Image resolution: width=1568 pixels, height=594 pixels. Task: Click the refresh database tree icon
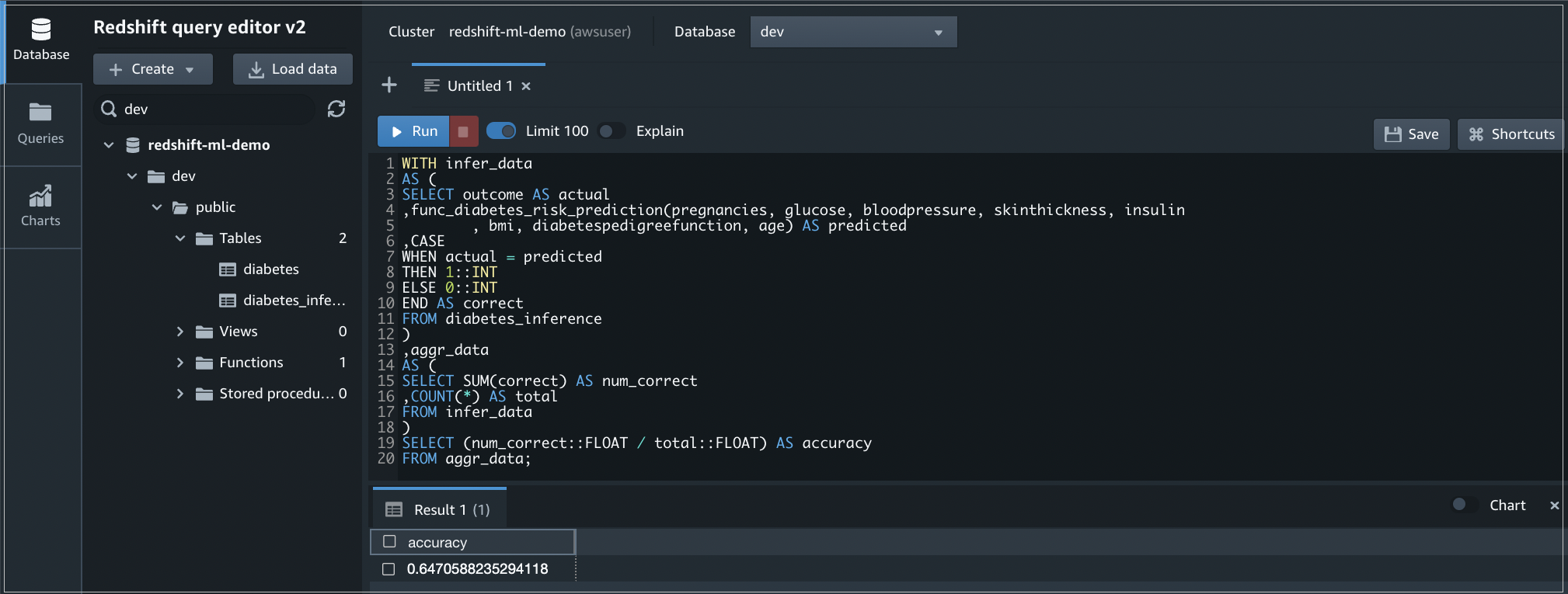coord(336,109)
